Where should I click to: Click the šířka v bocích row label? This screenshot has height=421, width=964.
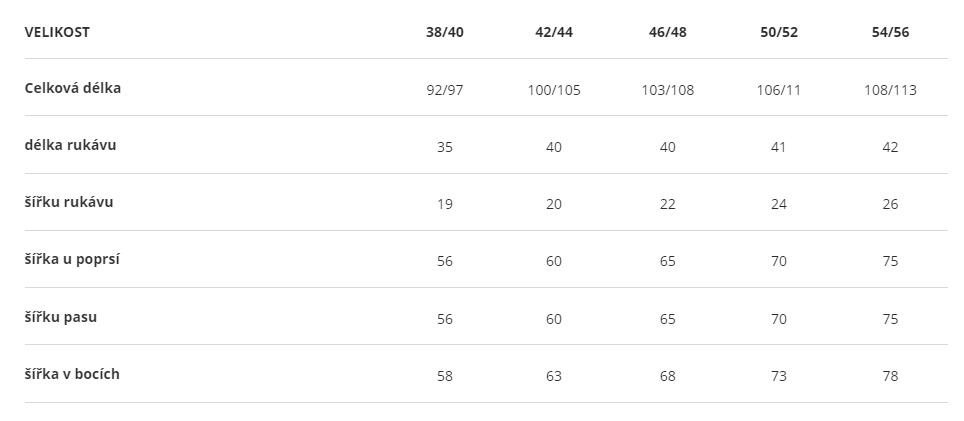pyautogui.click(x=72, y=374)
